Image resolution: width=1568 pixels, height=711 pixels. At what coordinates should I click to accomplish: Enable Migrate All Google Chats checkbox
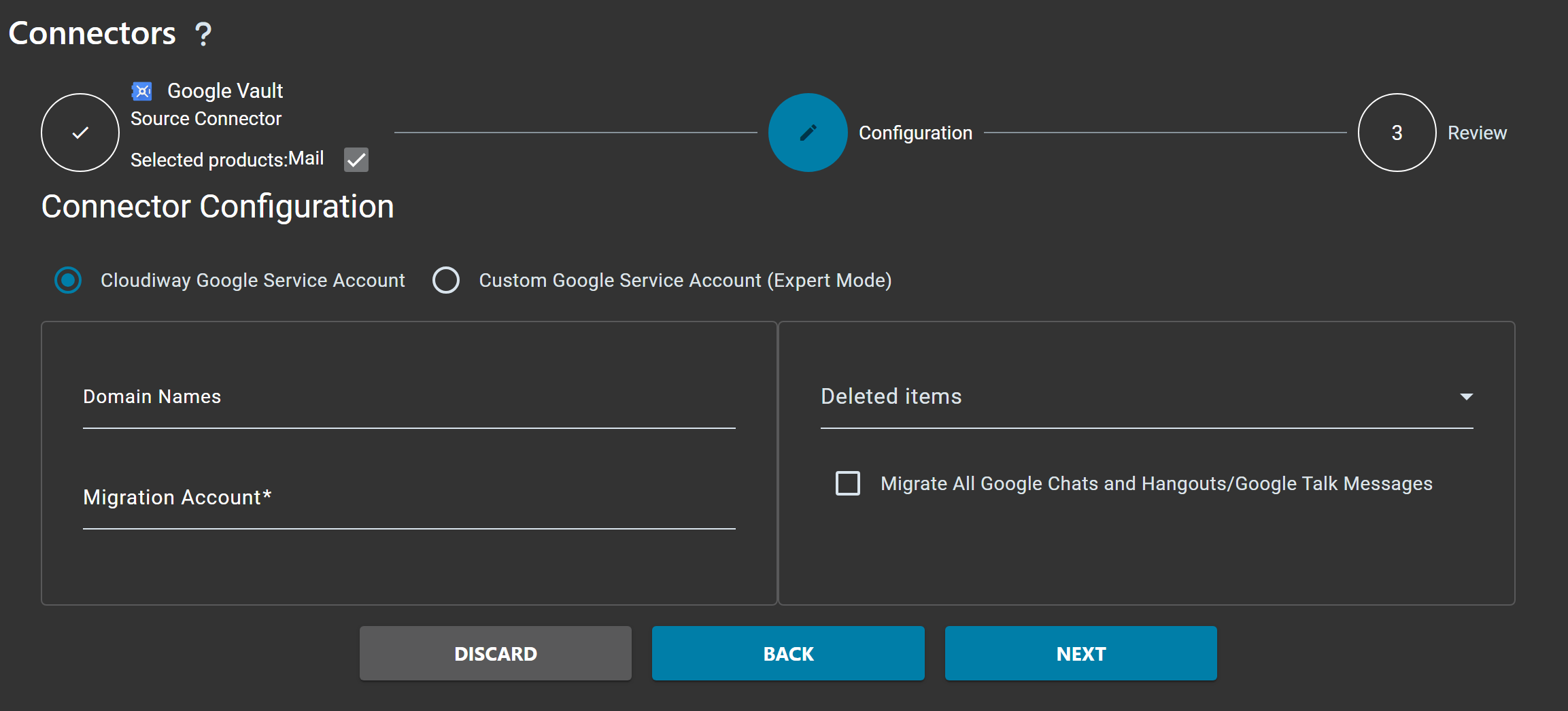pyautogui.click(x=848, y=483)
